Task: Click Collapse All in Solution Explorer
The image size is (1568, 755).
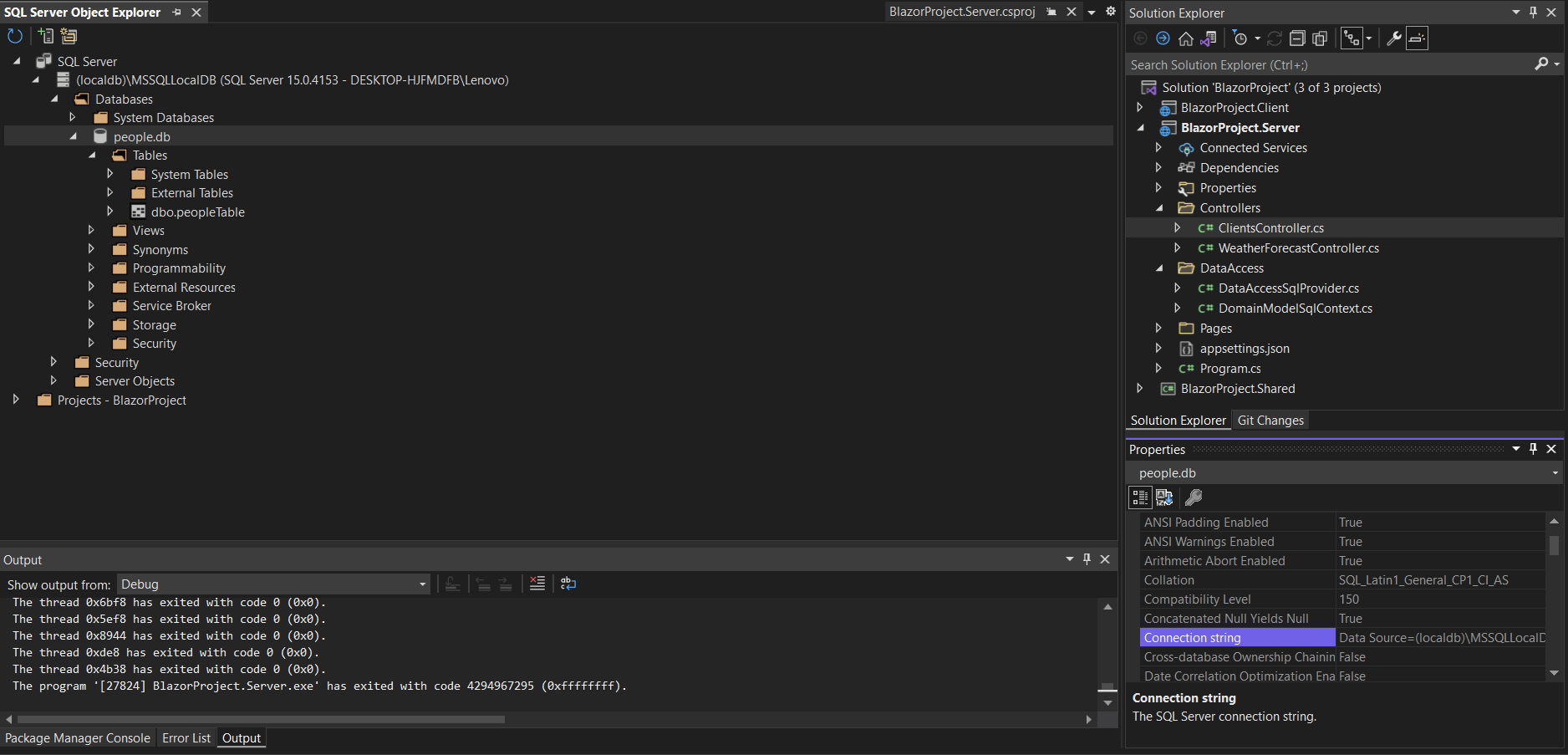Action: 1297,38
